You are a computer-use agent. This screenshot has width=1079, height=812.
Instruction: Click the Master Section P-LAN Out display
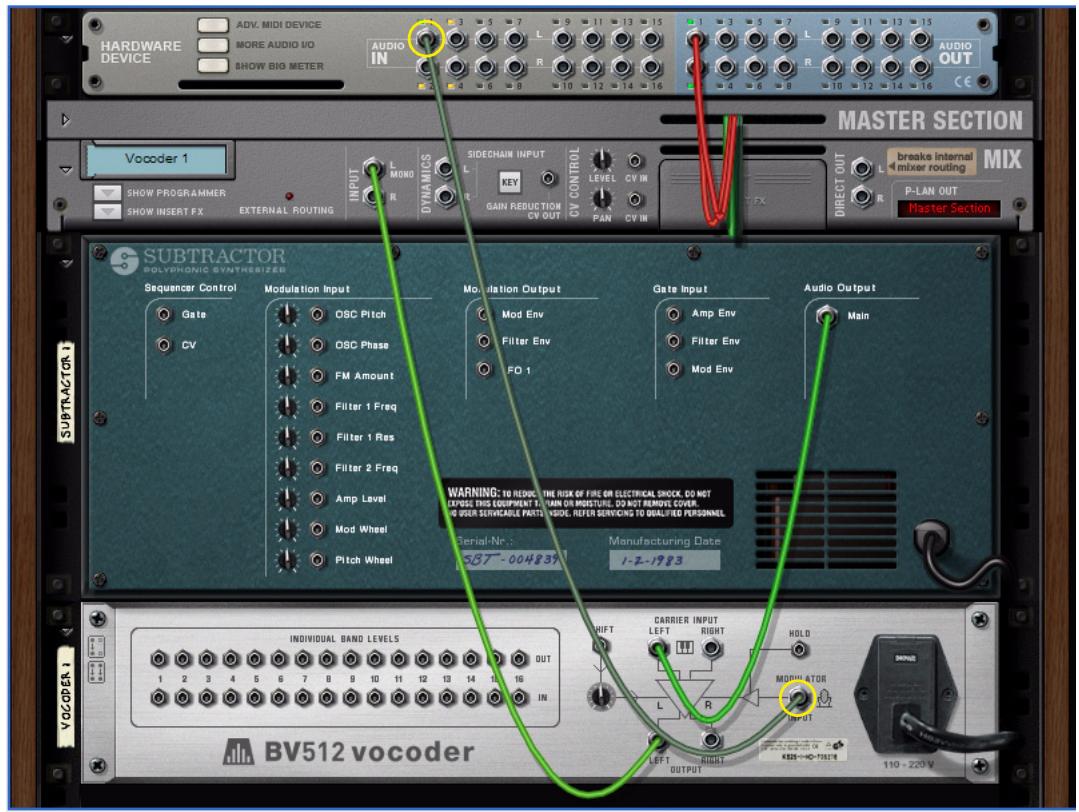949,209
